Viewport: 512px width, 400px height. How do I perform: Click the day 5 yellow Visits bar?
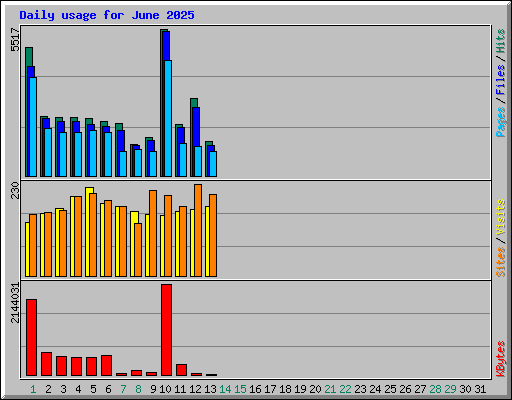click(89, 232)
